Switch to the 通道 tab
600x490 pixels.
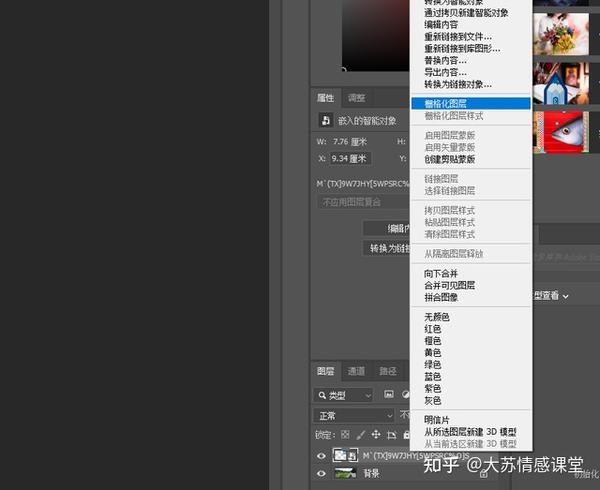(356, 371)
